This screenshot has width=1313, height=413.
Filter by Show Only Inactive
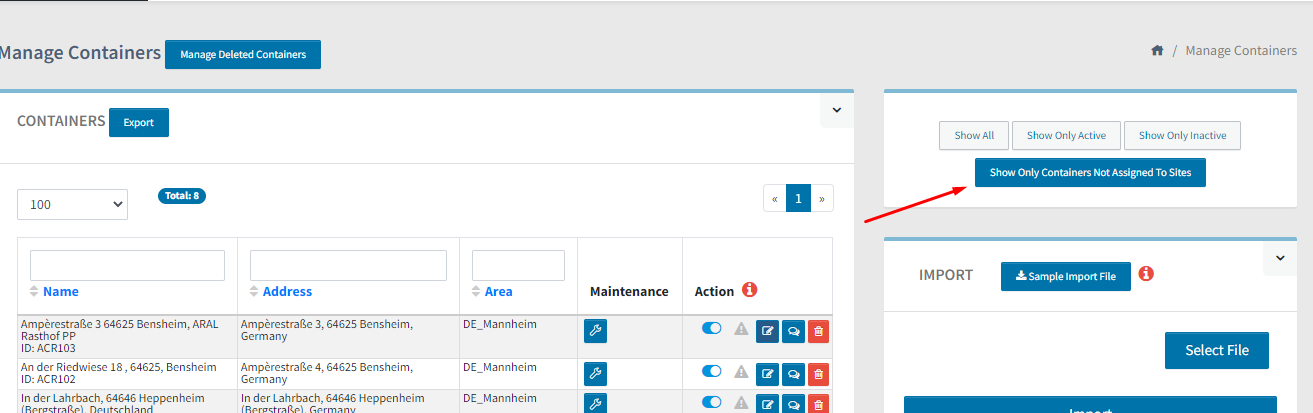(1182, 135)
